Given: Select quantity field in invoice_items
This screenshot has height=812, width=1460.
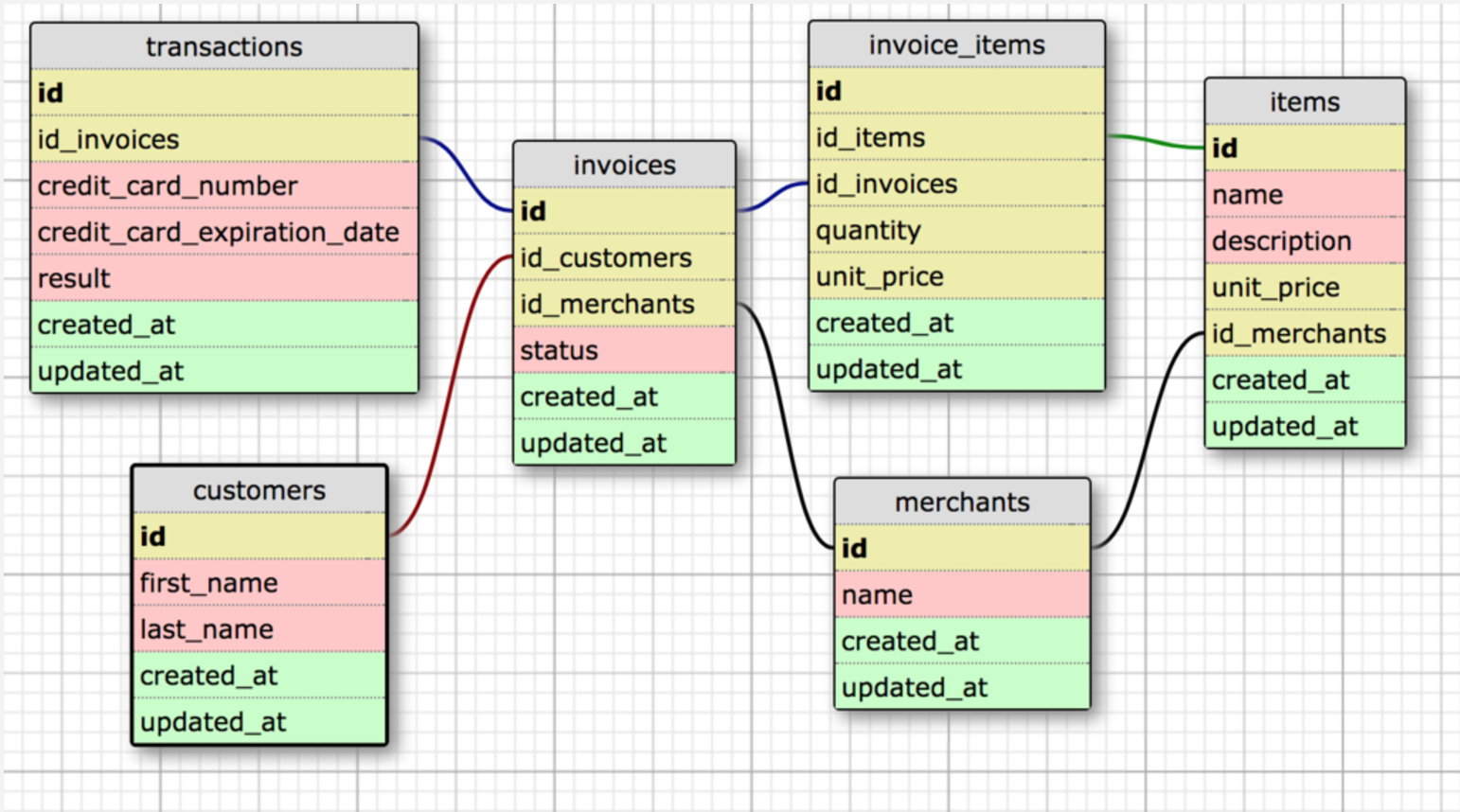Looking at the screenshot, I should tap(956, 230).
